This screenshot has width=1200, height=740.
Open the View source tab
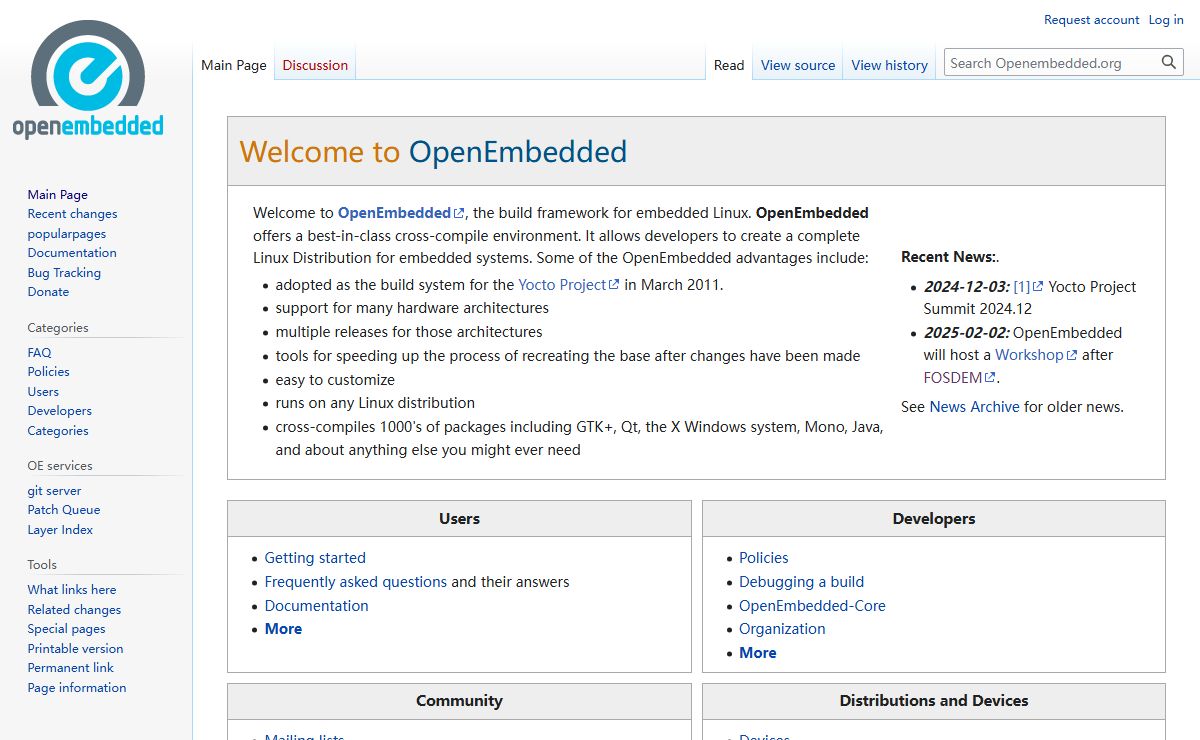point(798,65)
